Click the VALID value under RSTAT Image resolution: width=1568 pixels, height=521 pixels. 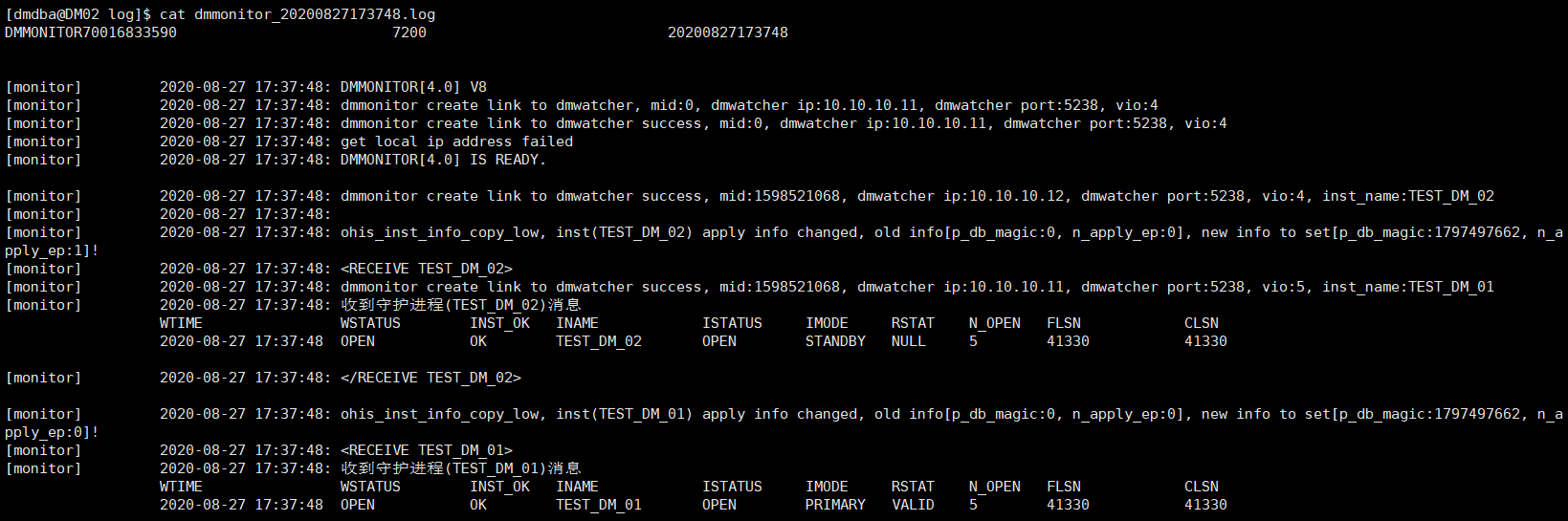click(x=913, y=505)
